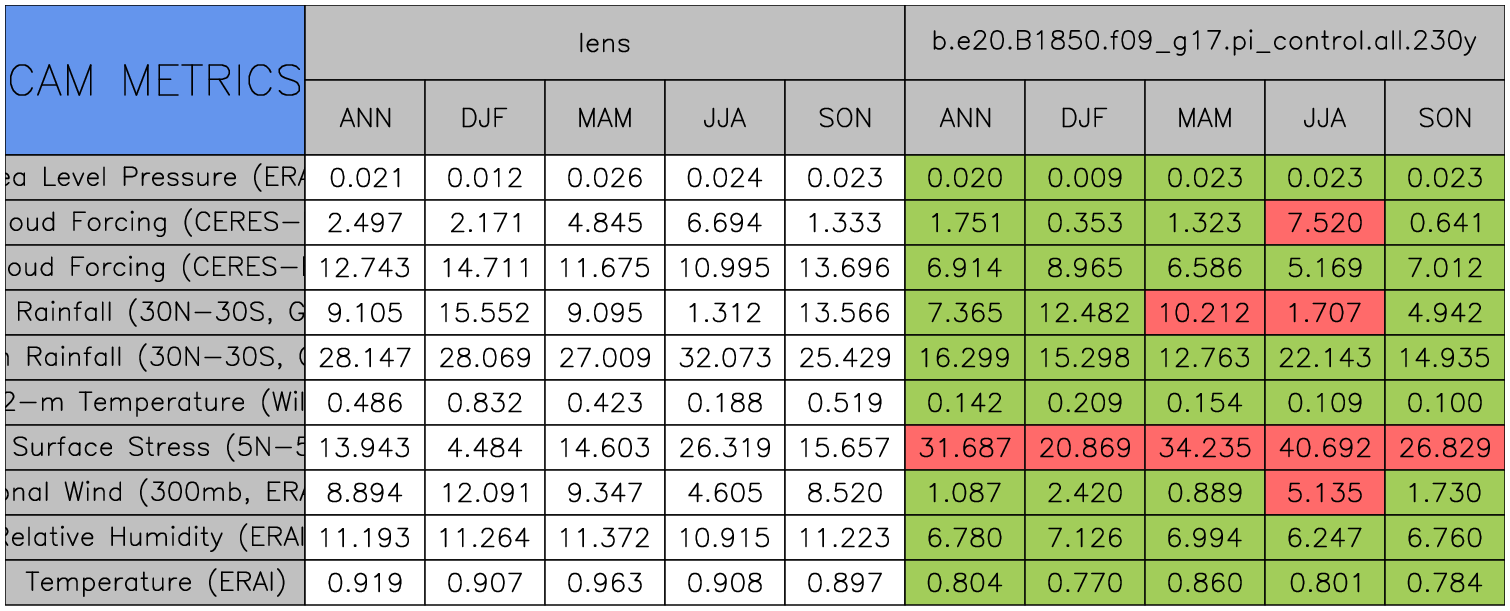Viewport: 1510px width, 611px height.
Task: Click the DJF header under pi_control
Action: (1084, 118)
